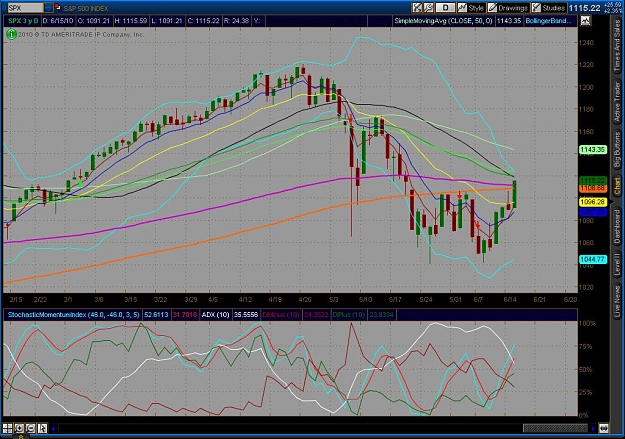
Task: Select the D daily timeframe button
Action: click(x=445, y=8)
